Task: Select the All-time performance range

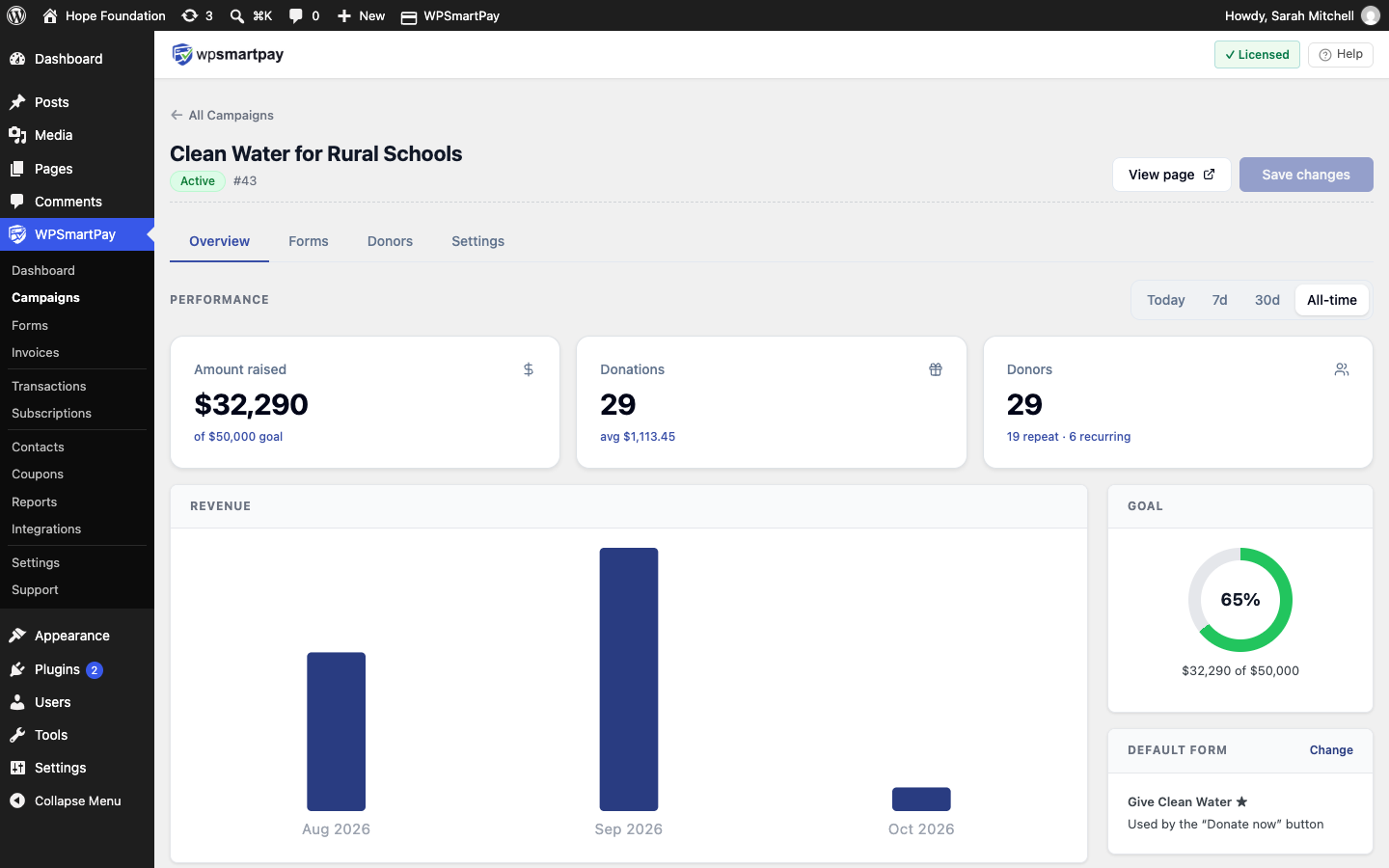Action: pyautogui.click(x=1331, y=300)
